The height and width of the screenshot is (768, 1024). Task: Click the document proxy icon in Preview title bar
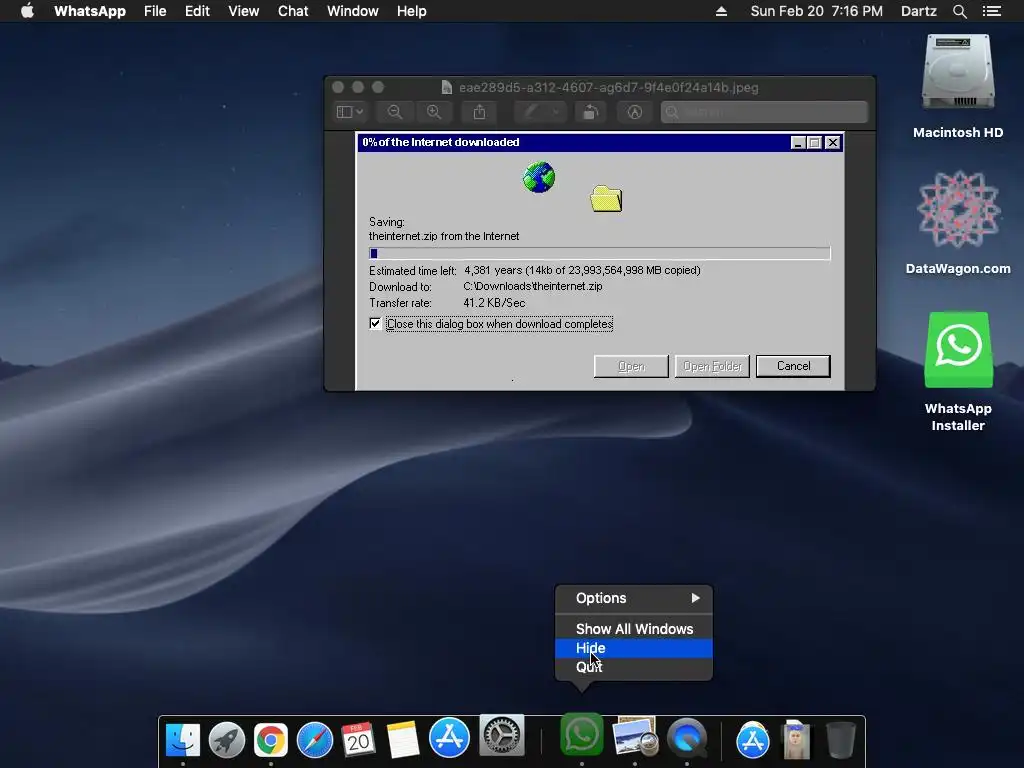[x=447, y=88]
